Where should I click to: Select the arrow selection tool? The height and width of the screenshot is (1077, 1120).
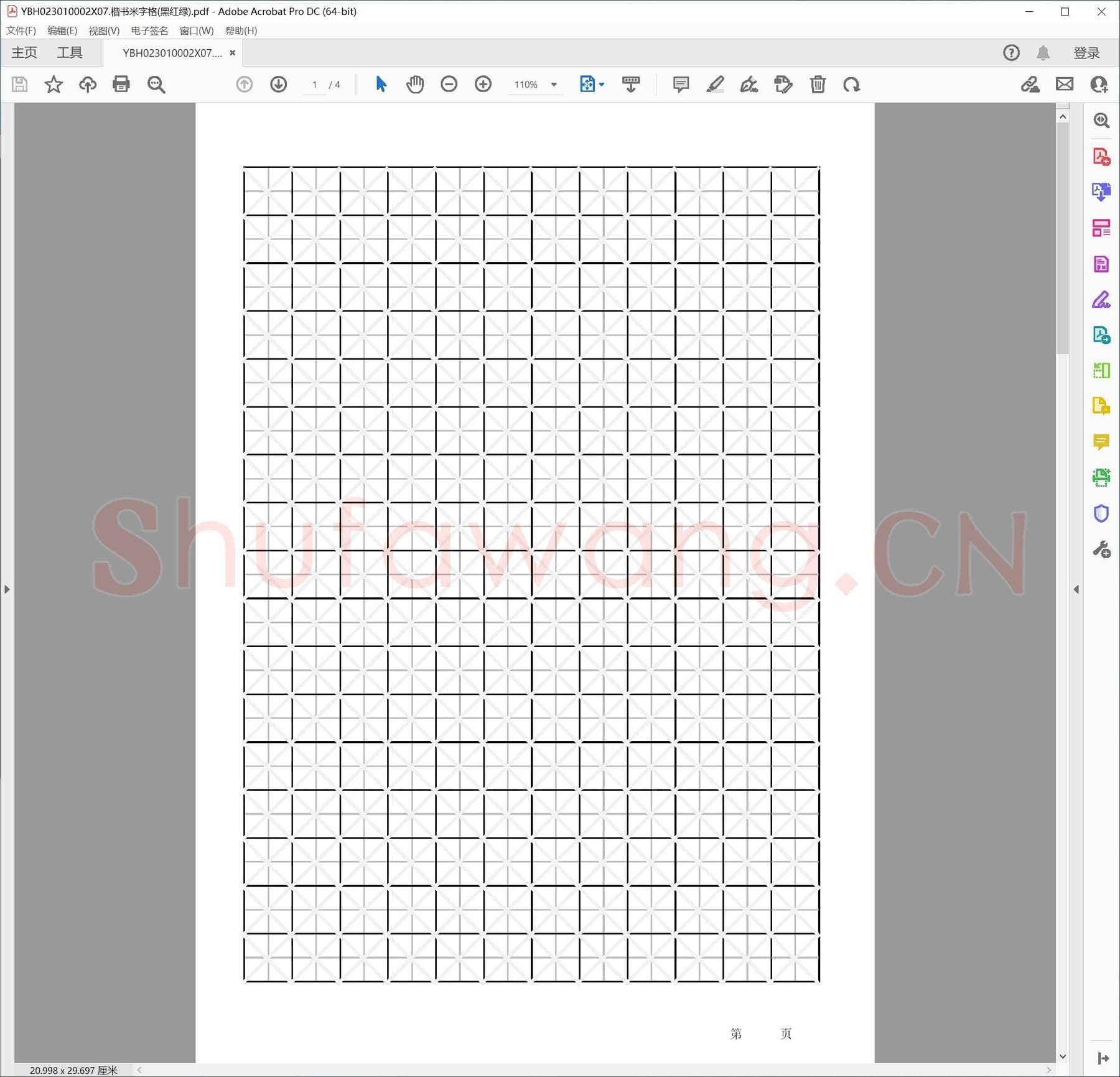[x=381, y=84]
